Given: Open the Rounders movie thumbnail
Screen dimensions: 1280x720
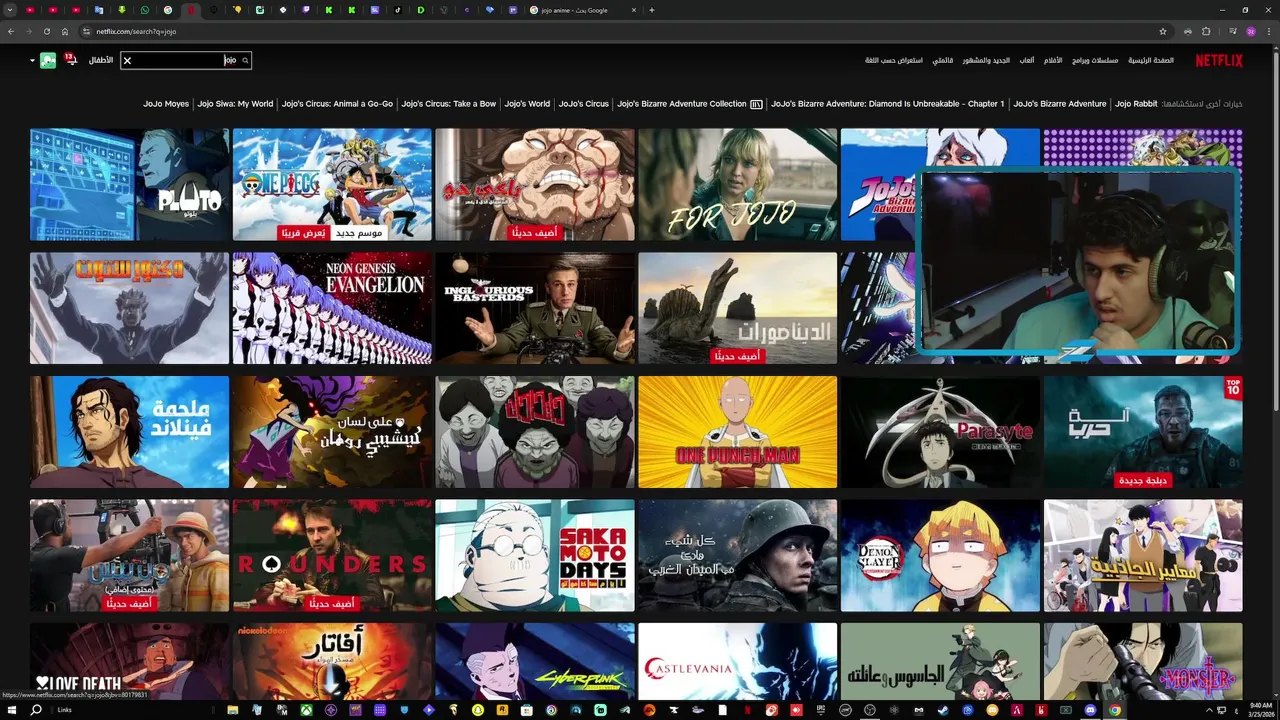Looking at the screenshot, I should 332,556.
